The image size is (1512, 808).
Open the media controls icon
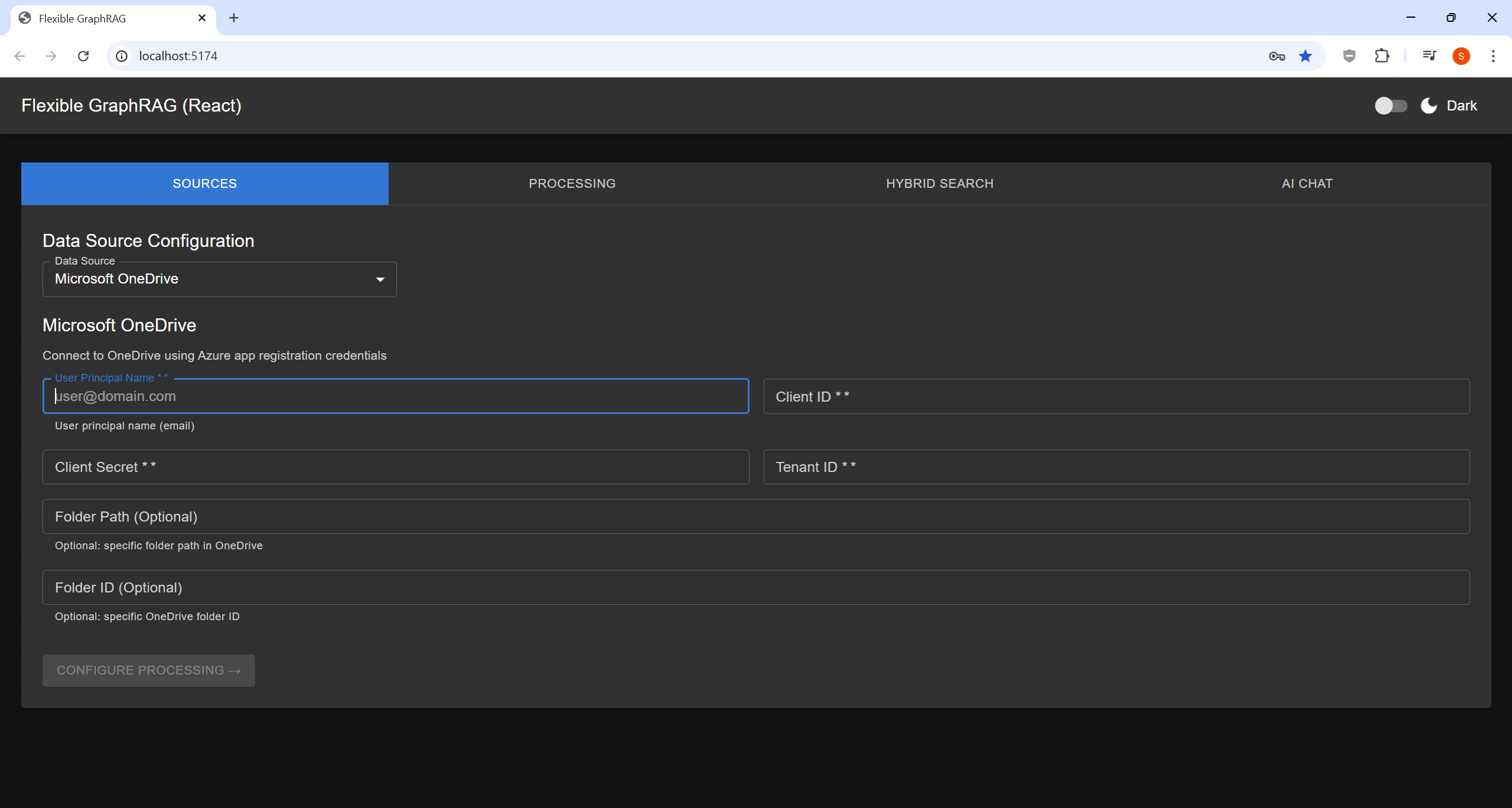1429,56
